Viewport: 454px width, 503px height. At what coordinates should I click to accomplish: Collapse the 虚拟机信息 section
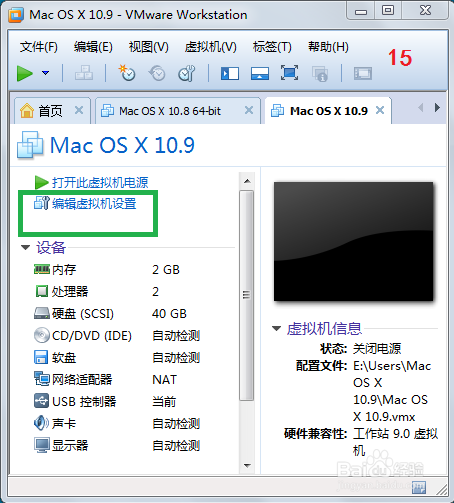coord(276,329)
